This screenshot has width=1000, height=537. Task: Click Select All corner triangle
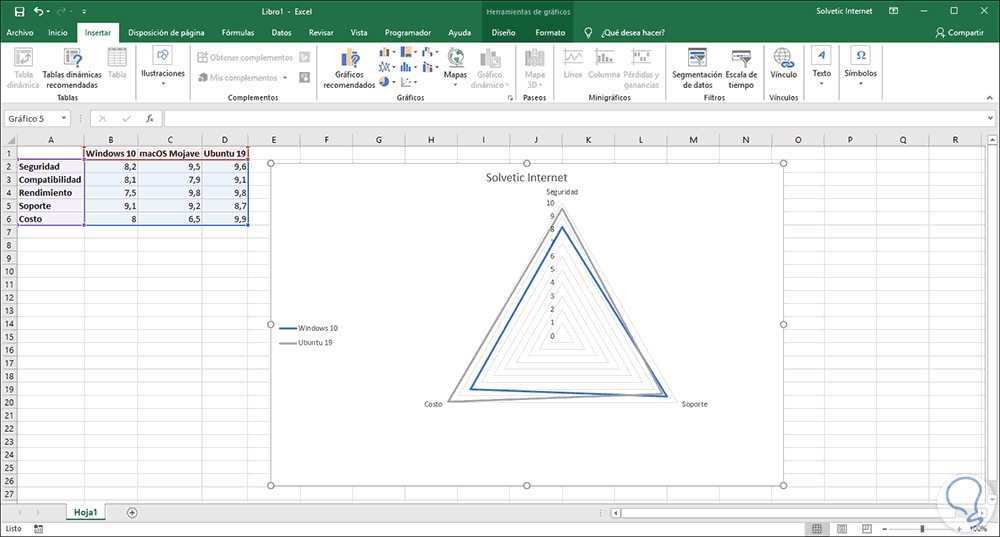coord(9,140)
